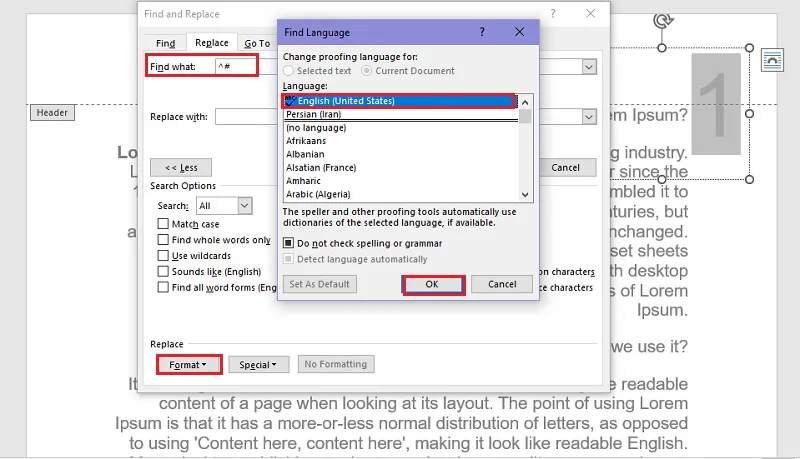Viewport: 800px width, 459px height.
Task: Open the Format dropdown button
Action: (188, 365)
